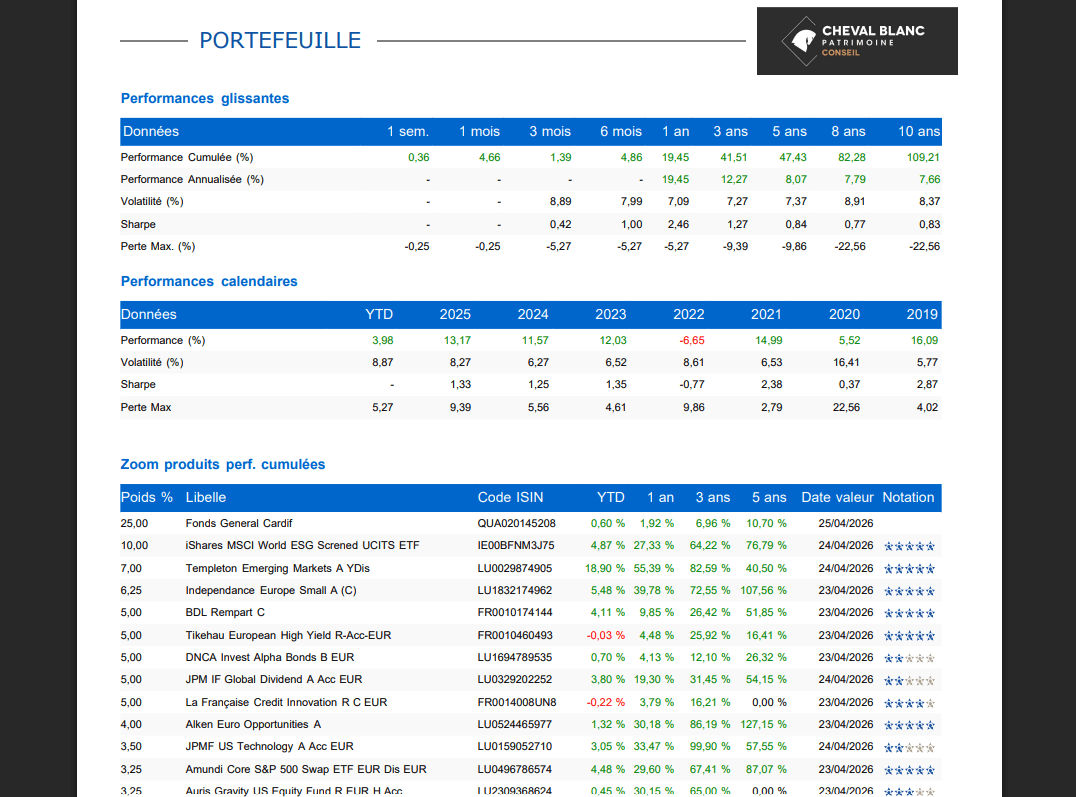Click iShares MSCI World ESG Screned UCITS ETF
Image resolution: width=1076 pixels, height=797 pixels.
point(302,545)
